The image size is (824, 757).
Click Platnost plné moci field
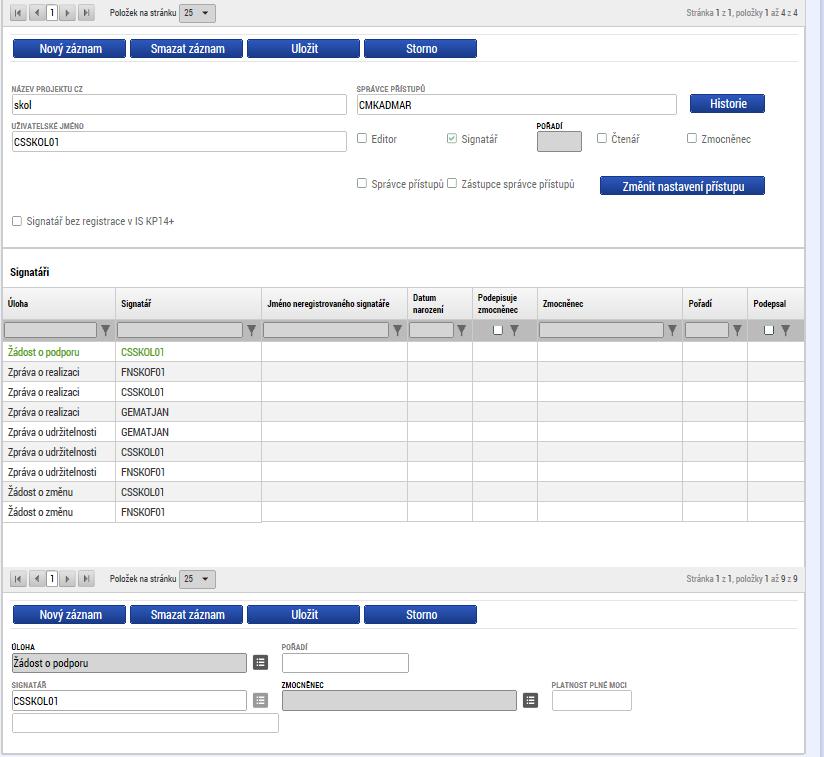pyautogui.click(x=592, y=701)
